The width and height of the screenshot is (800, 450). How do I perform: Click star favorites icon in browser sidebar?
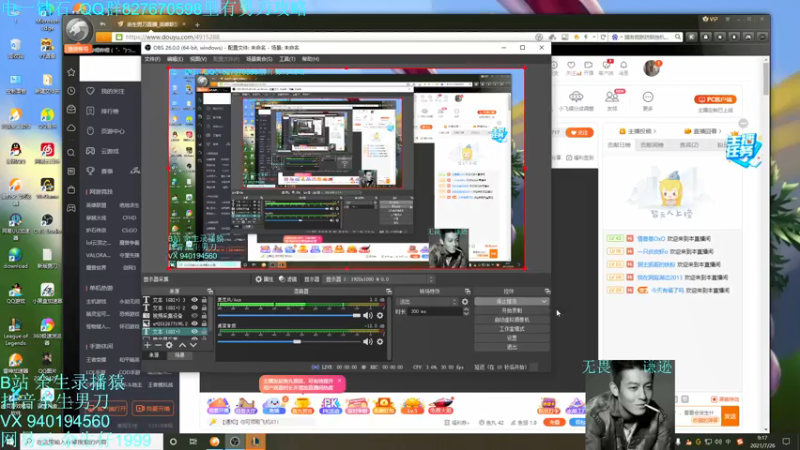(x=71, y=72)
